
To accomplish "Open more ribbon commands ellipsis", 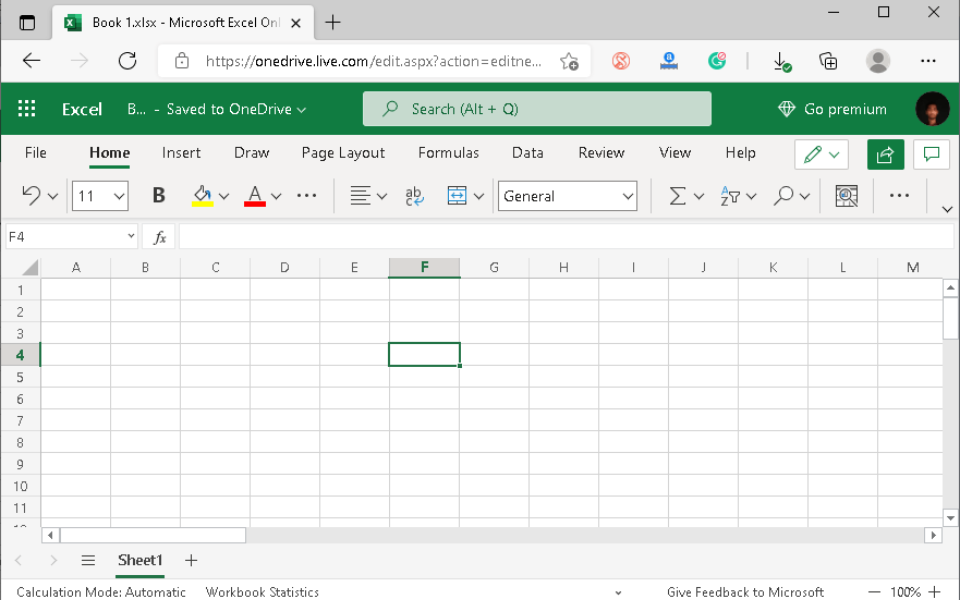I will [899, 195].
